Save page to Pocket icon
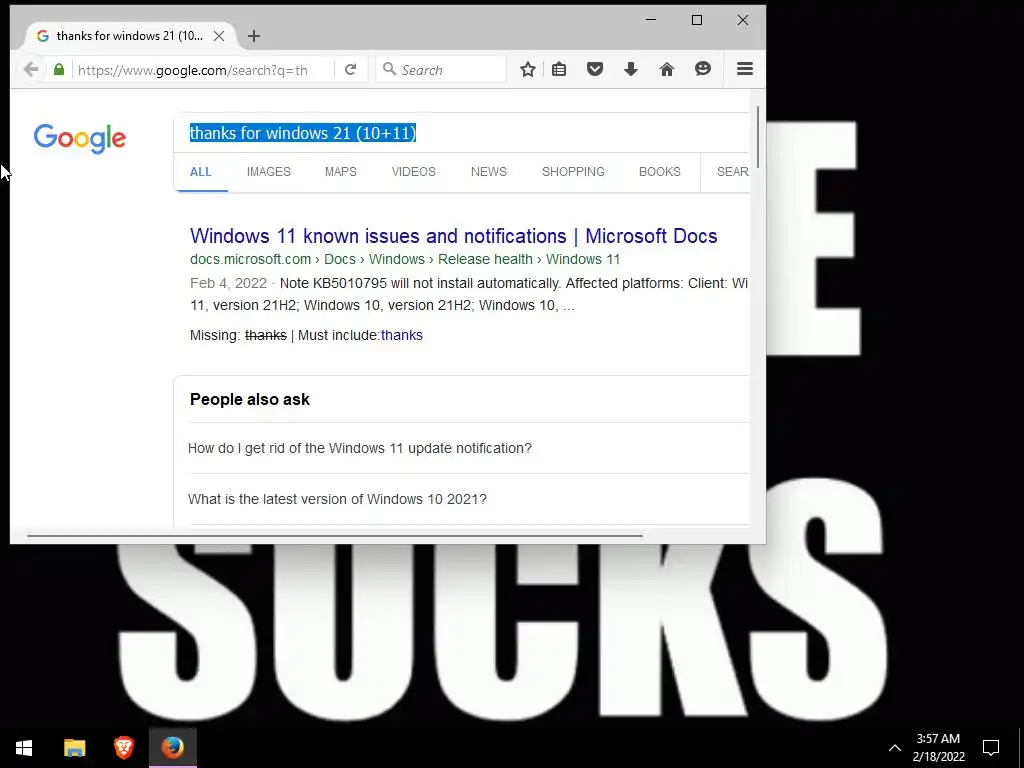 click(x=595, y=69)
